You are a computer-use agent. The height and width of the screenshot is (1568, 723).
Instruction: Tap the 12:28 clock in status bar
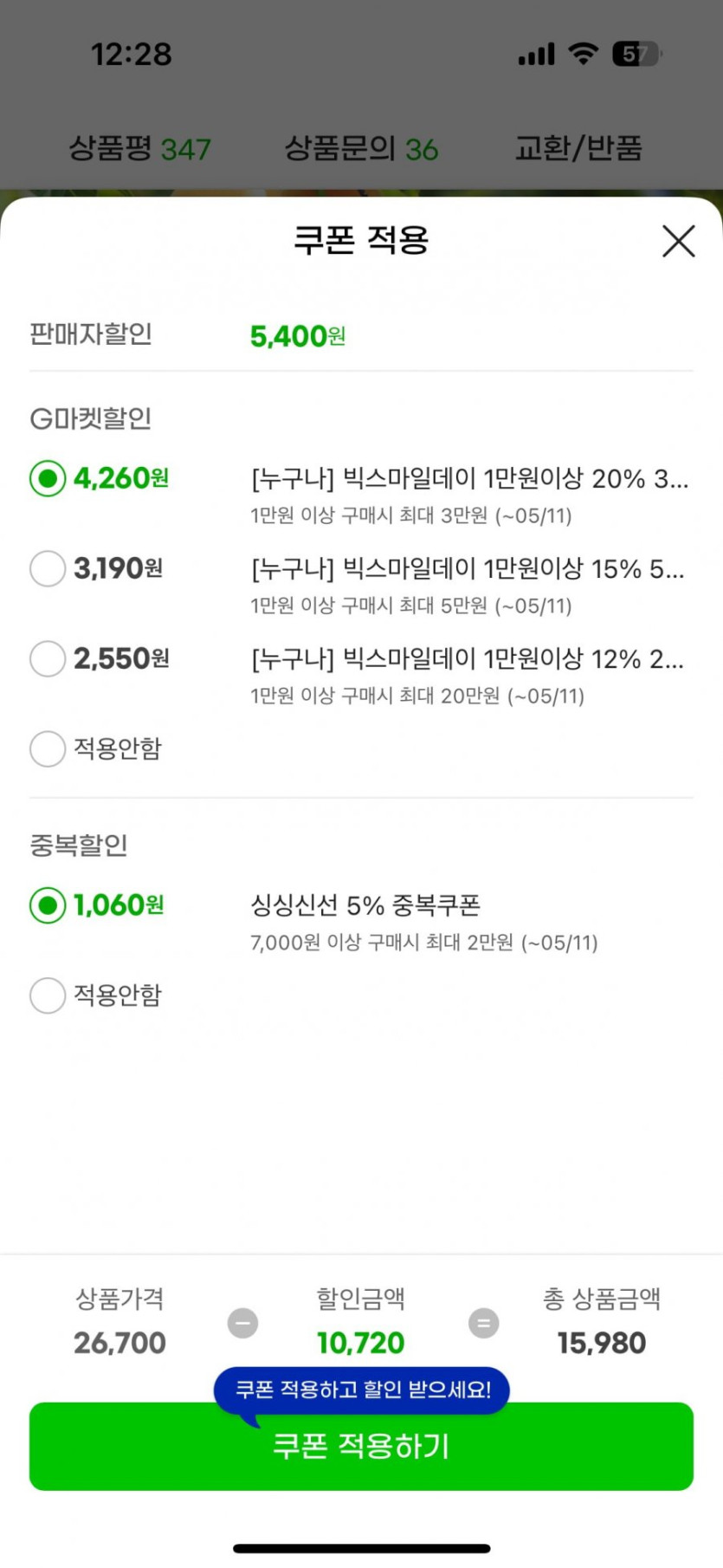(x=132, y=55)
